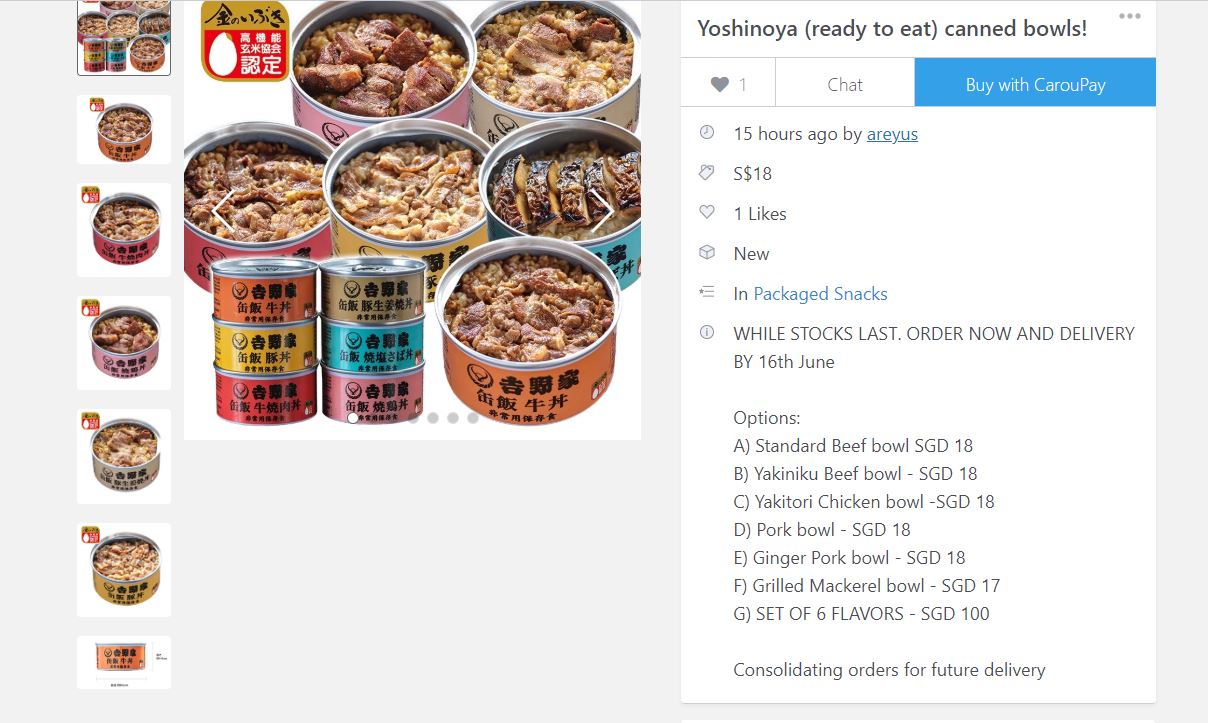Viewport: 1208px width, 723px height.
Task: Show next image with right arrow
Action: point(601,211)
